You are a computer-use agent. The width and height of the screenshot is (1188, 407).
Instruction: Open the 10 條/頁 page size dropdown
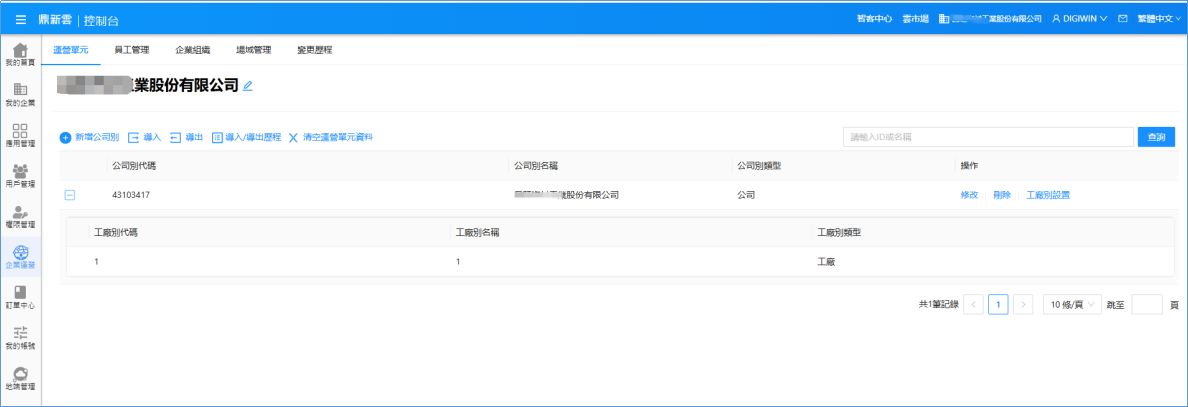1071,305
